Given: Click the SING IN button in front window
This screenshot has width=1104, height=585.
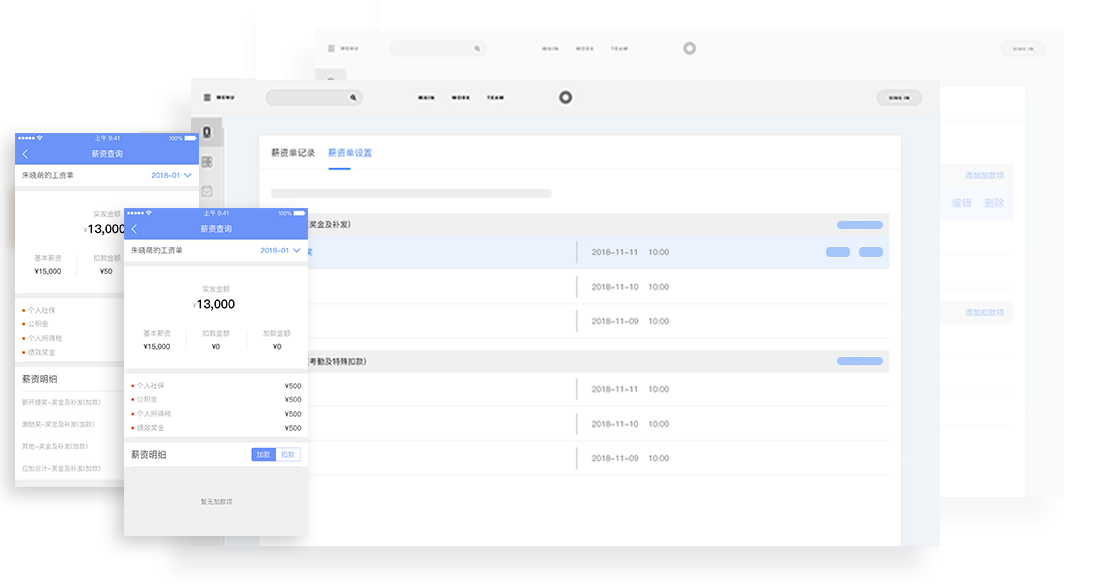Looking at the screenshot, I should [899, 98].
